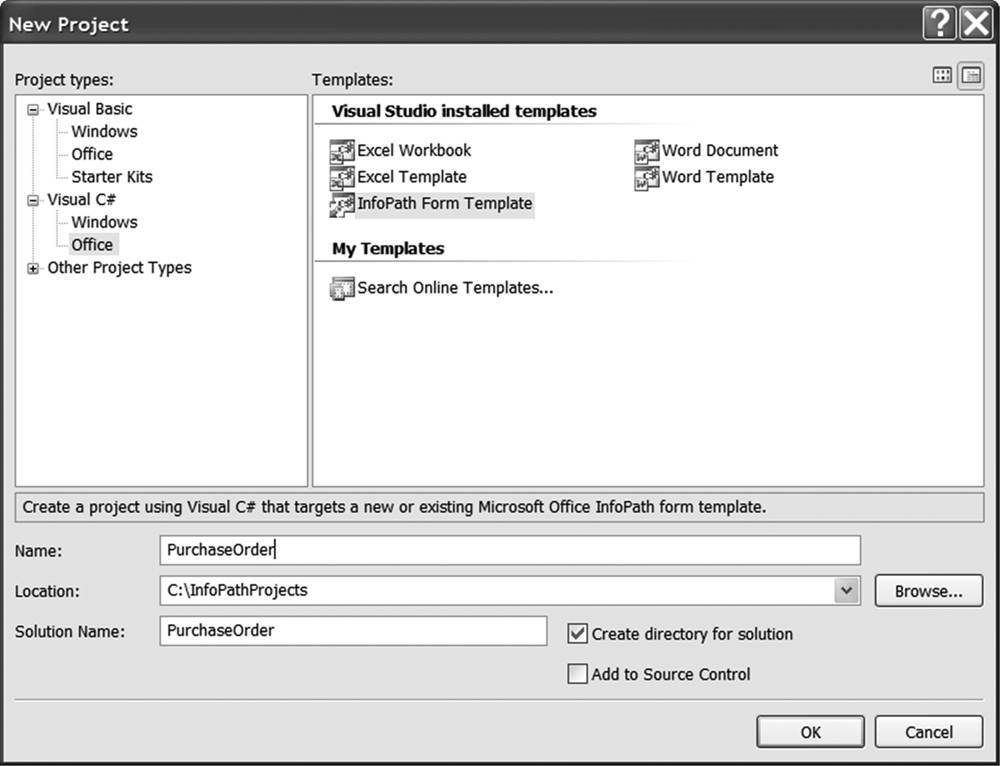Select the InfoPath Form Template icon

tap(342, 205)
